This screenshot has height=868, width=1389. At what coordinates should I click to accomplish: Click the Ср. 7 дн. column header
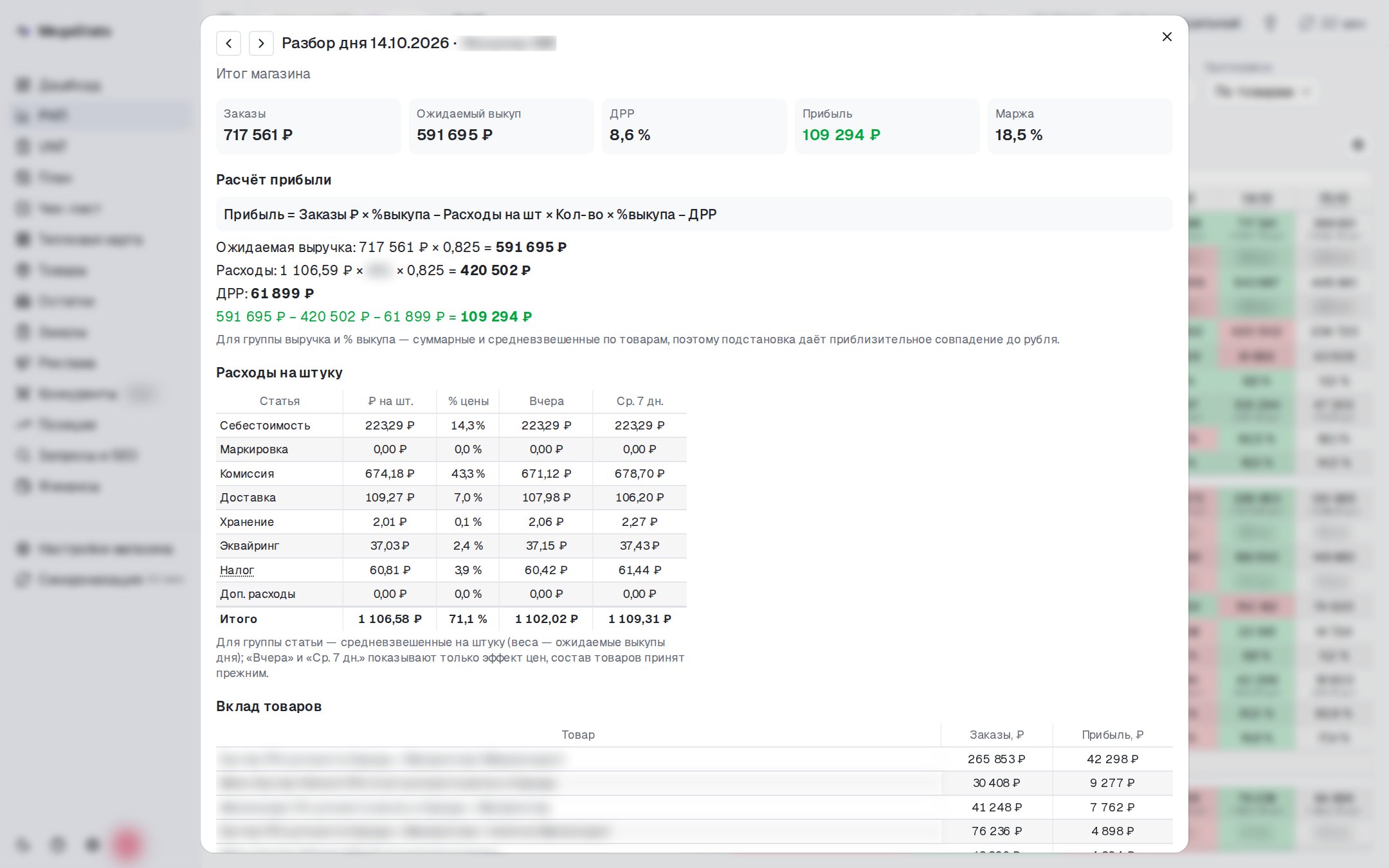(x=640, y=401)
